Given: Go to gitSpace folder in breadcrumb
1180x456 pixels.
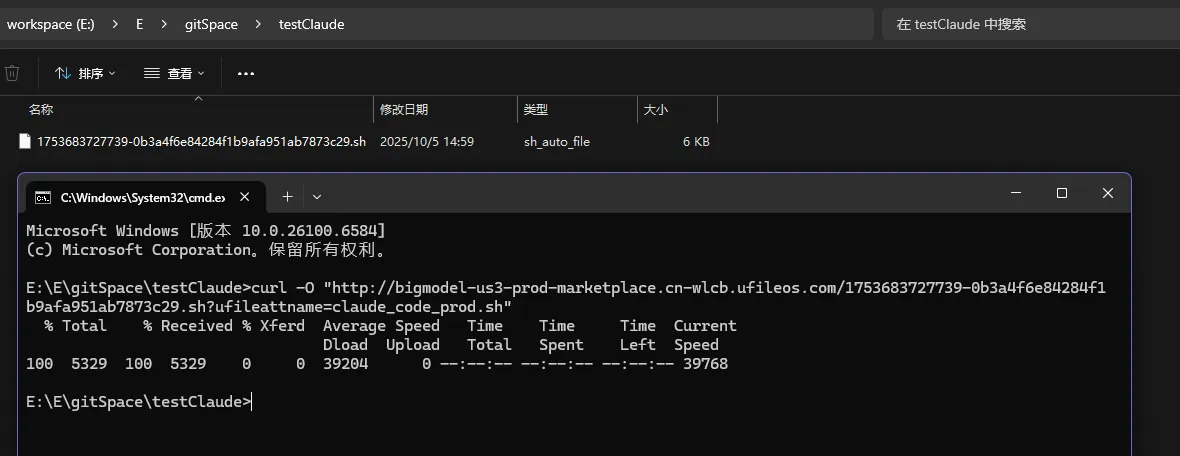Looking at the screenshot, I should point(211,24).
